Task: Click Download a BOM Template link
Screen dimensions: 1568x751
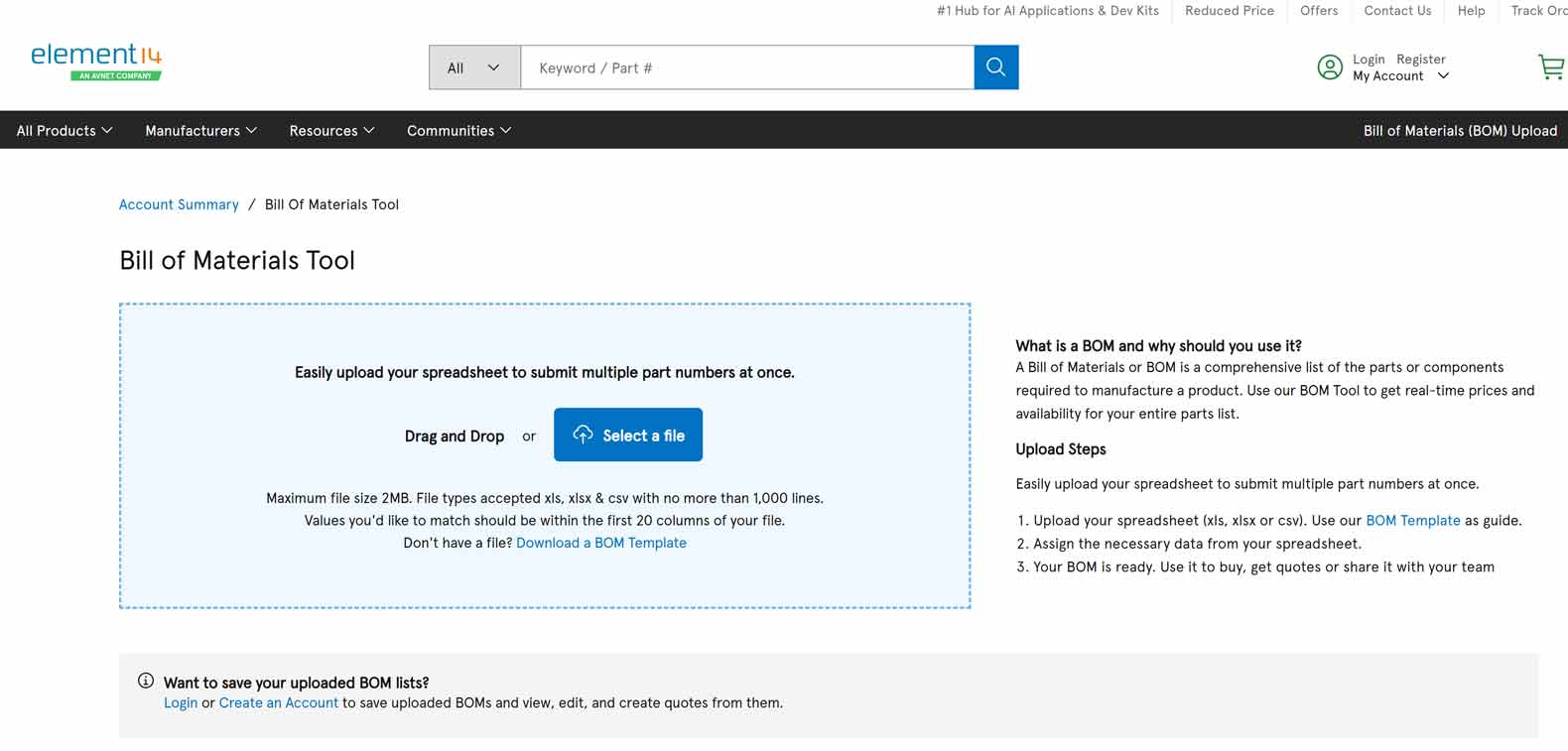Action: click(600, 543)
